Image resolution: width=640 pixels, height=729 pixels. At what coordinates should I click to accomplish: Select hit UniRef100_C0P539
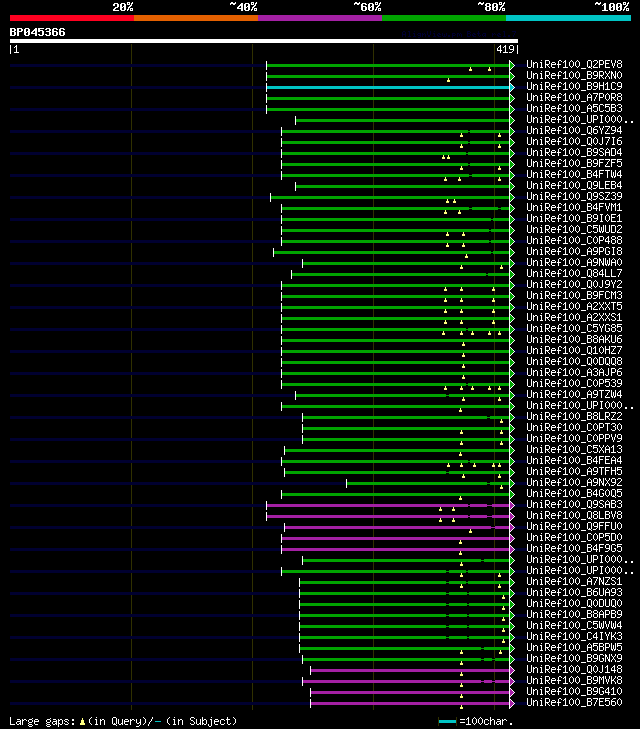coord(574,384)
